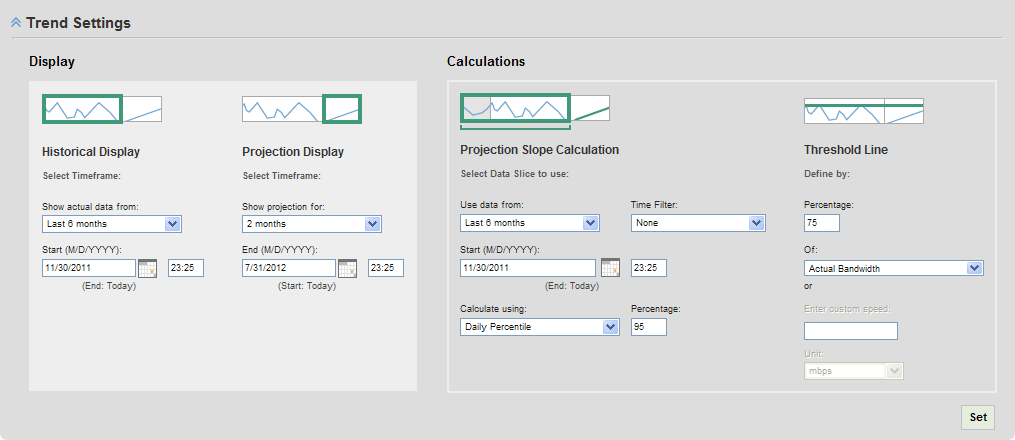Screen dimensions: 1015x440
Task: Open the 'Show actual data from' dropdown
Action: (x=112, y=224)
